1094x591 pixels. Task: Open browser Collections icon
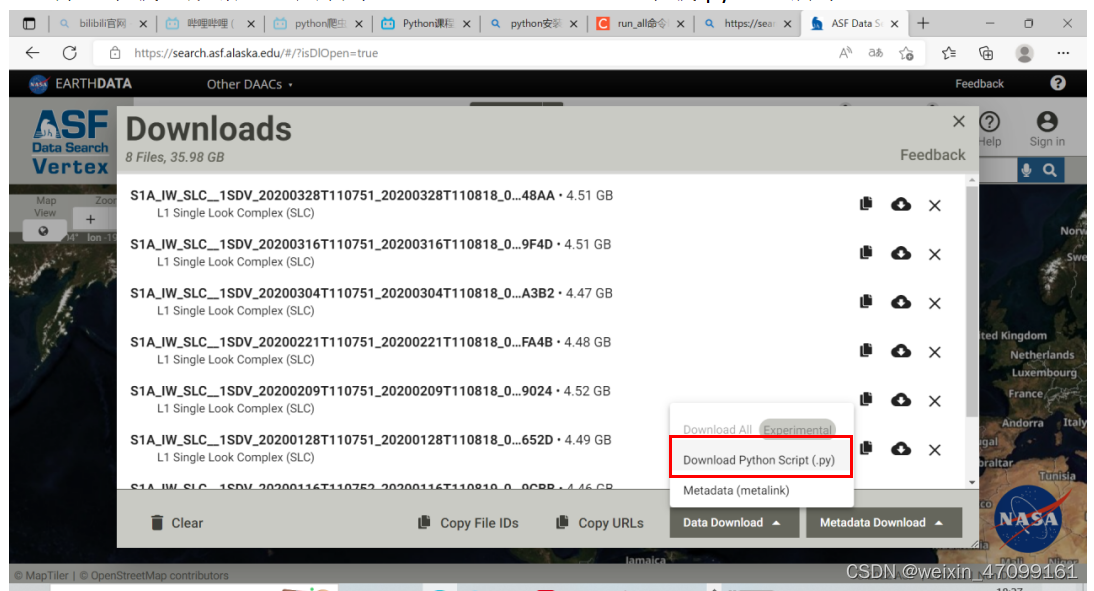(x=986, y=53)
